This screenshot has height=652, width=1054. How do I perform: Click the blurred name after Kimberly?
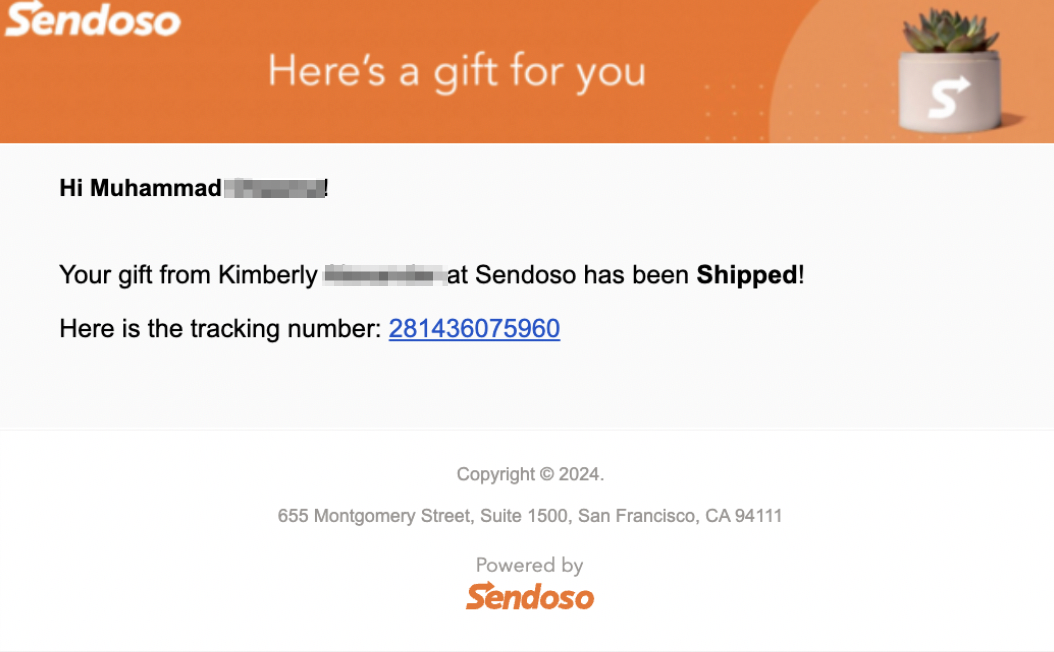(384, 275)
